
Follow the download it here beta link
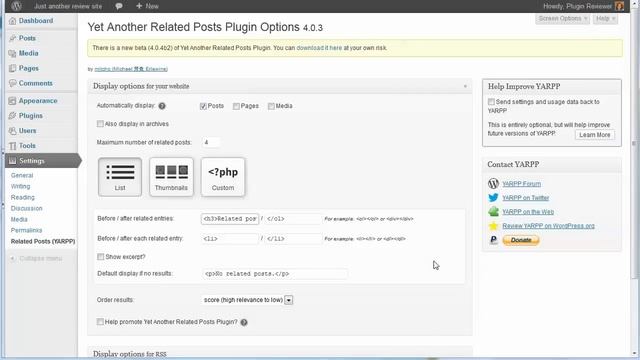tap(319, 48)
